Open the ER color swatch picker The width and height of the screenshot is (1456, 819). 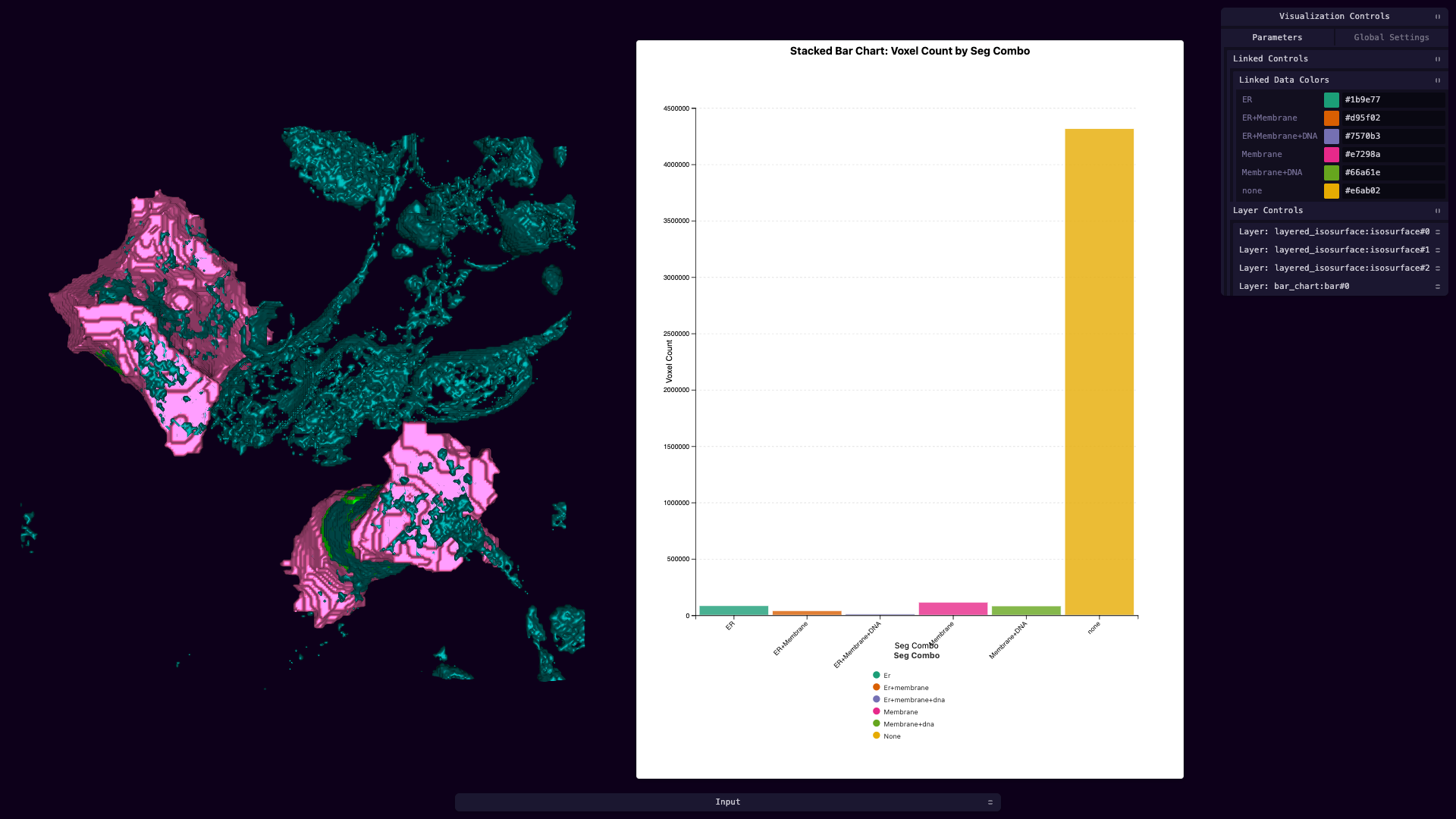[x=1332, y=100]
